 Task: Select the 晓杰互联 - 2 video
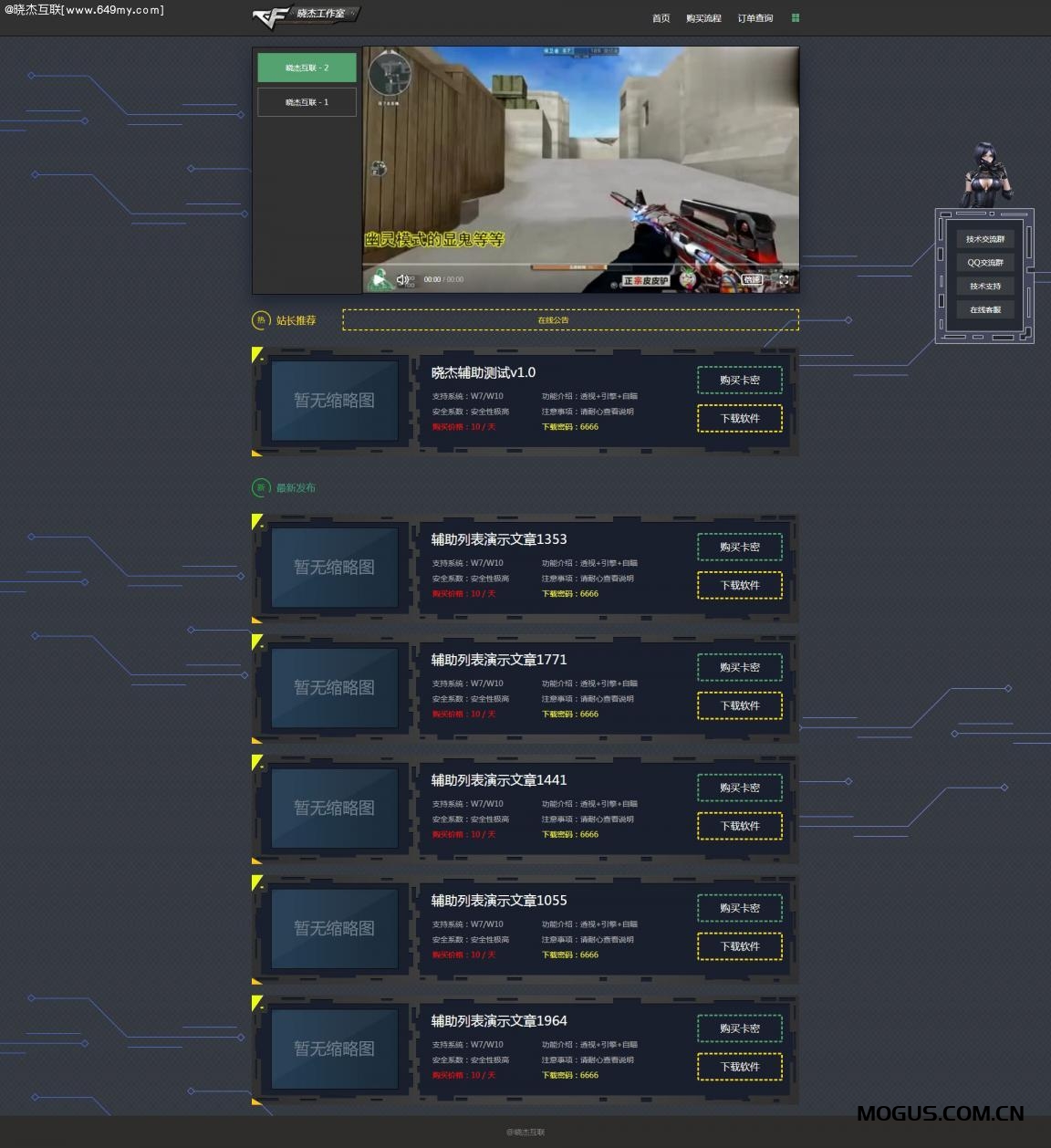pos(307,68)
